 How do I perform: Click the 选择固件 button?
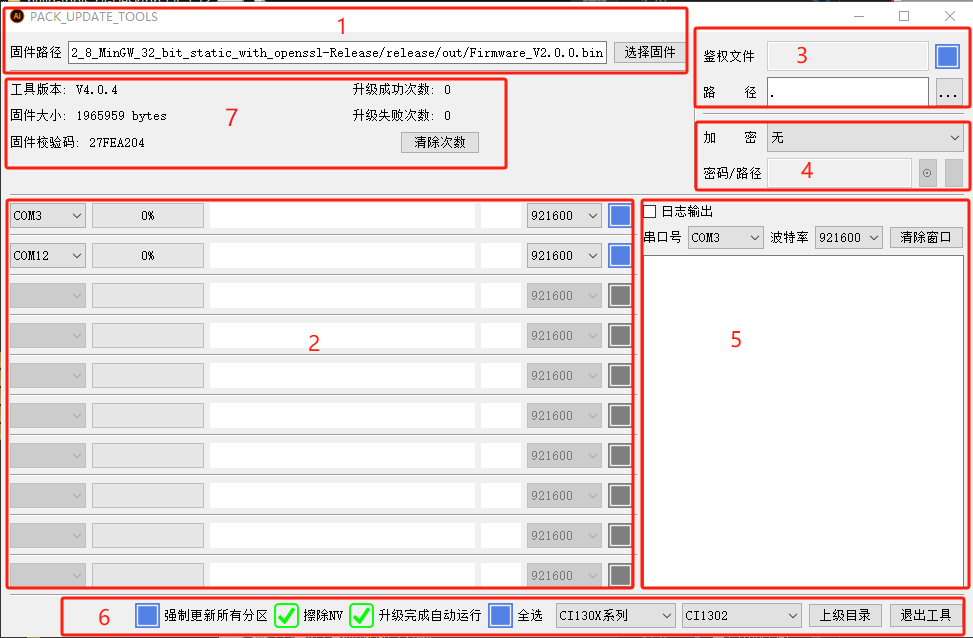tap(648, 53)
